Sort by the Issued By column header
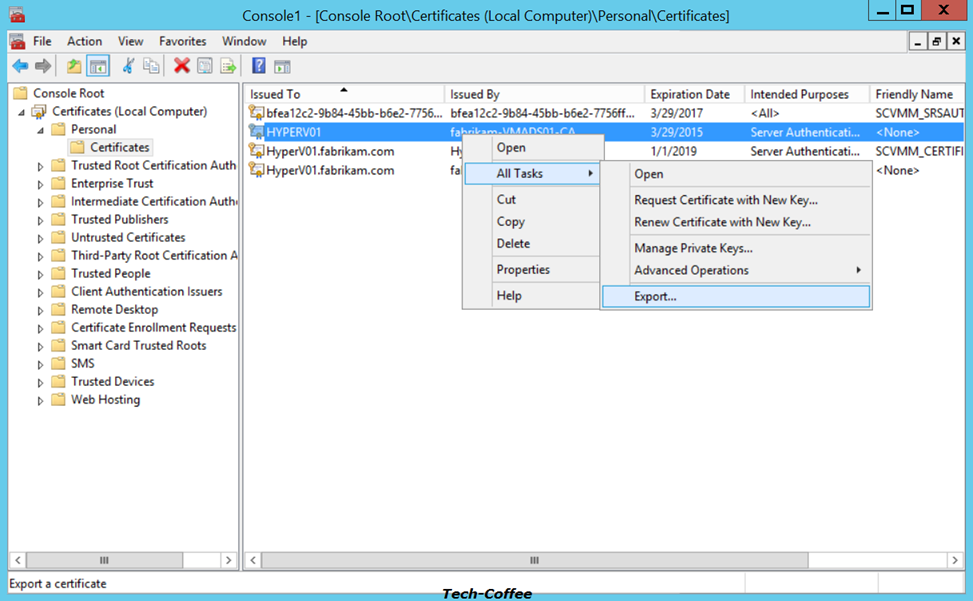 pos(545,94)
